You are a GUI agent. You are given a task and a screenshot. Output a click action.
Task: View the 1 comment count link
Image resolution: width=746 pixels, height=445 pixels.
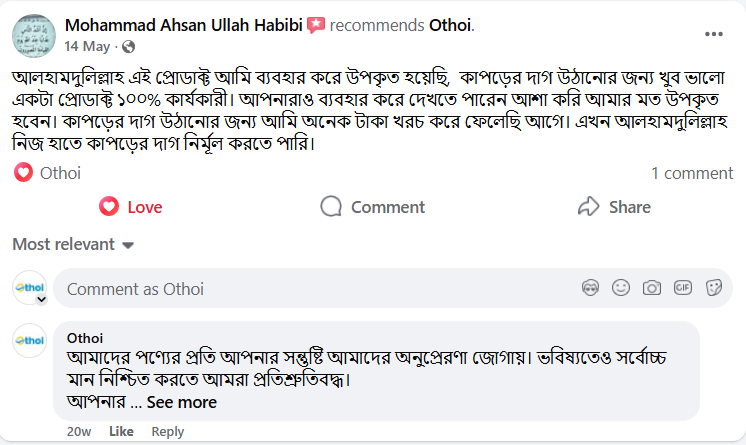tap(692, 173)
